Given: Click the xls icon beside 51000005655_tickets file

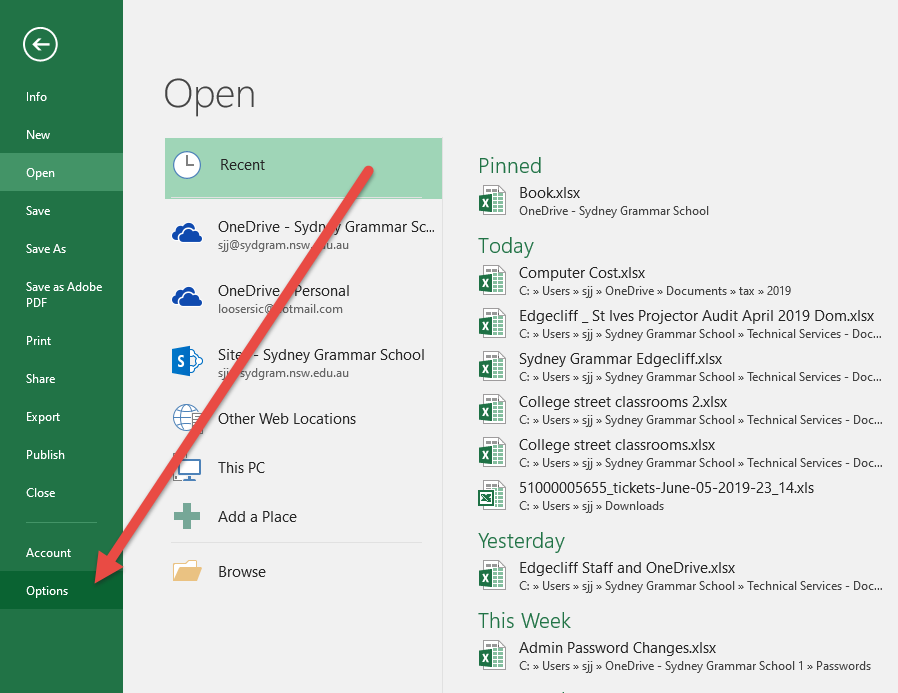Looking at the screenshot, I should tap(492, 495).
